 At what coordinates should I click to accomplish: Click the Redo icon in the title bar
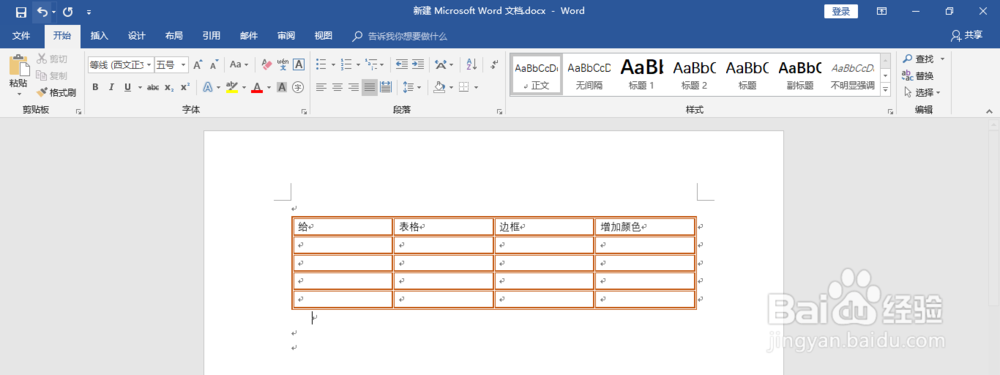click(68, 12)
